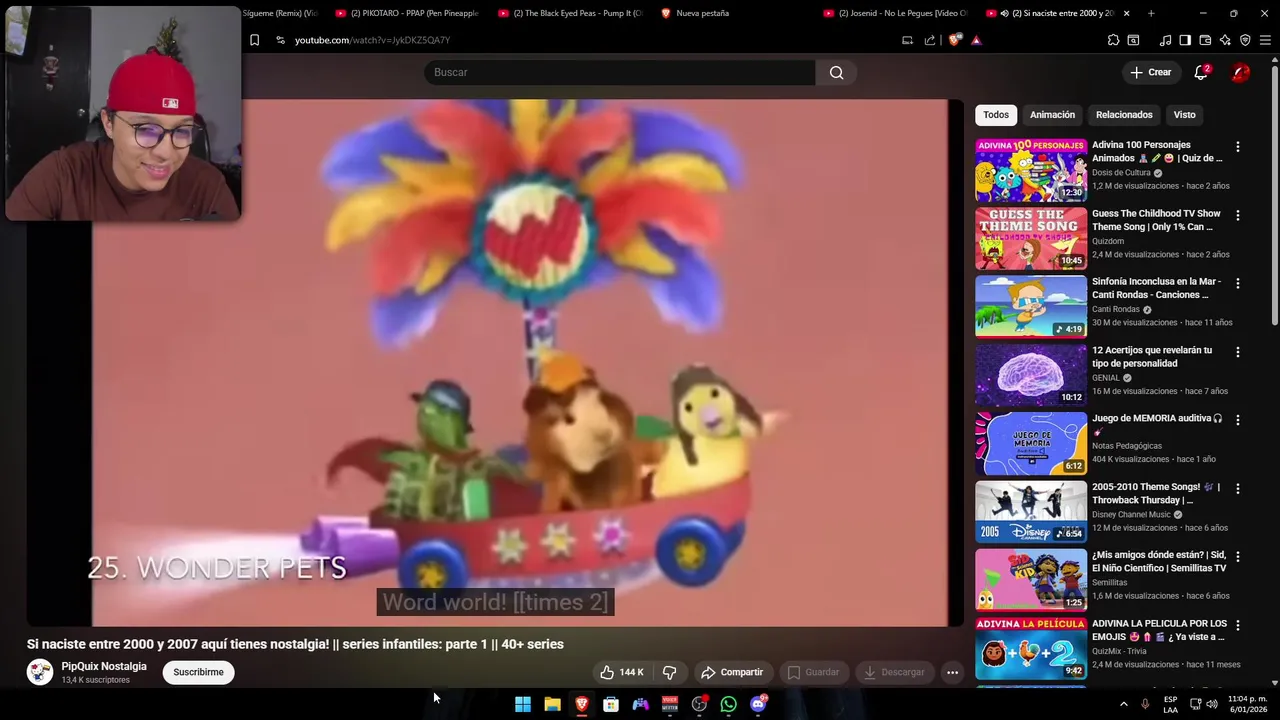Click the bookmark icon in address bar
Image resolution: width=1280 pixels, height=720 pixels.
(x=254, y=40)
